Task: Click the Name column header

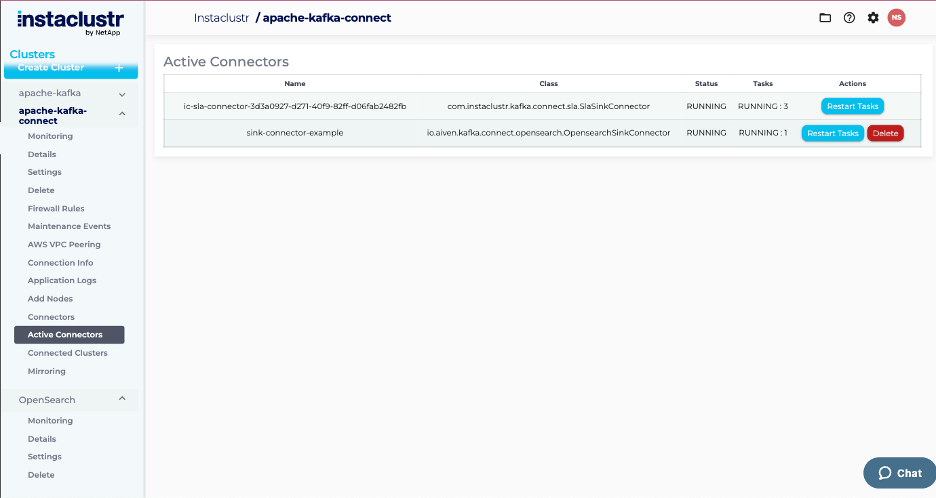Action: tap(294, 84)
